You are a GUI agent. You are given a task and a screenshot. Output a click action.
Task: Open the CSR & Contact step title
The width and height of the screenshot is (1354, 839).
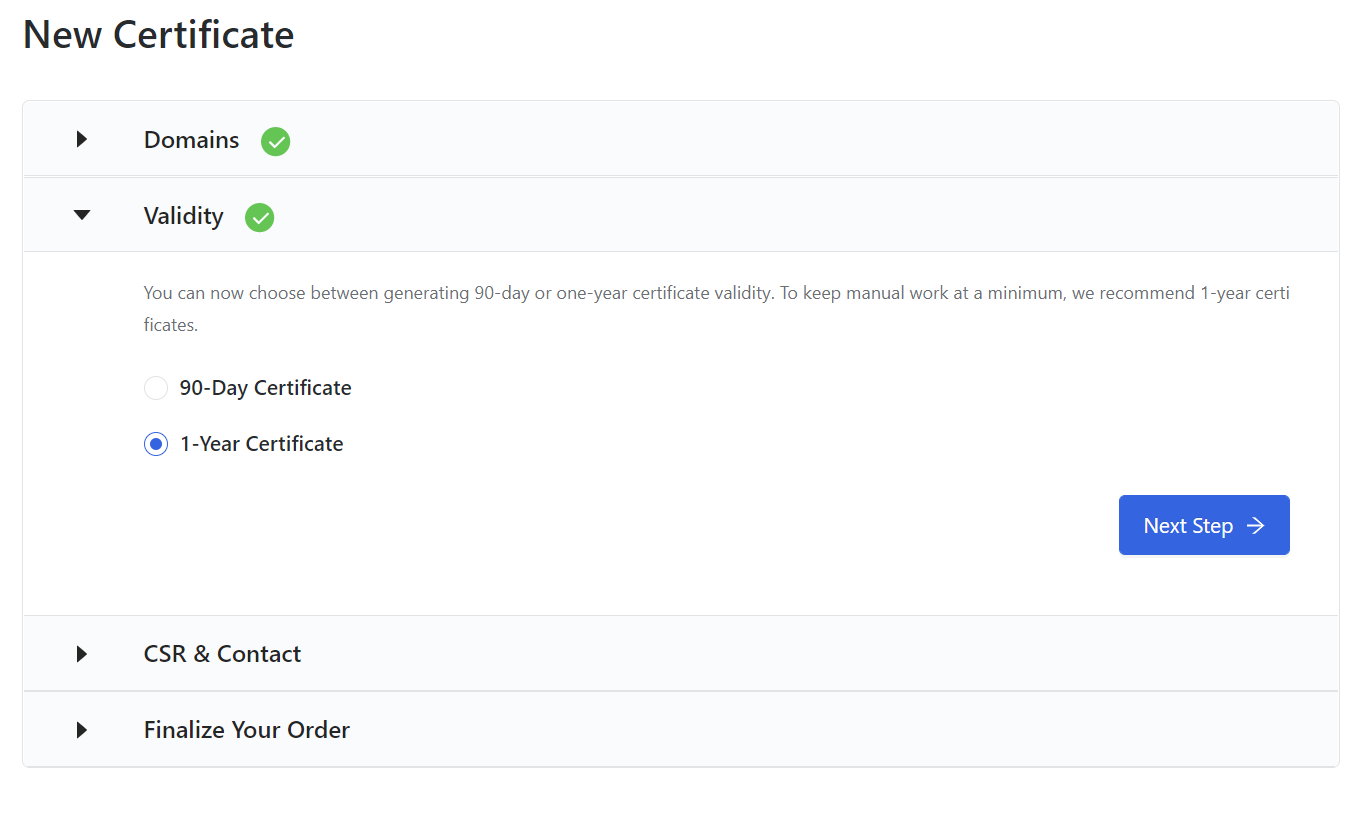[x=222, y=654]
